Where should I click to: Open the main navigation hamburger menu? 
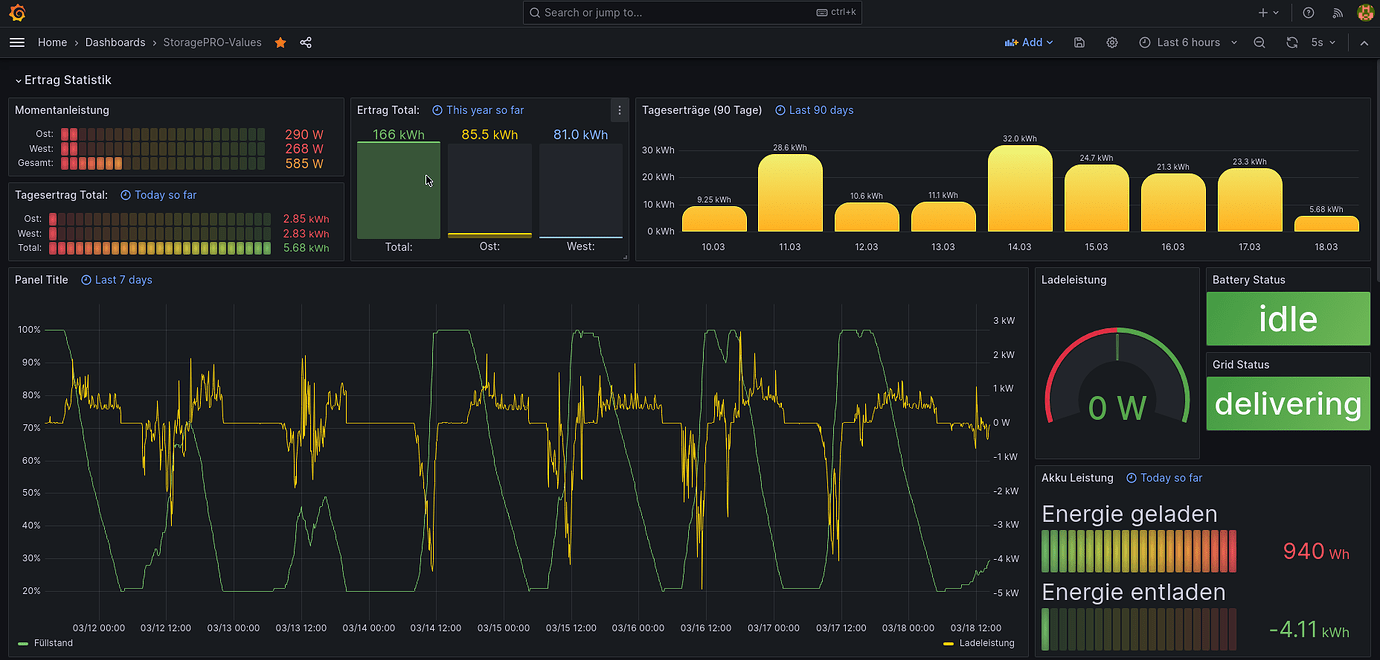17,42
